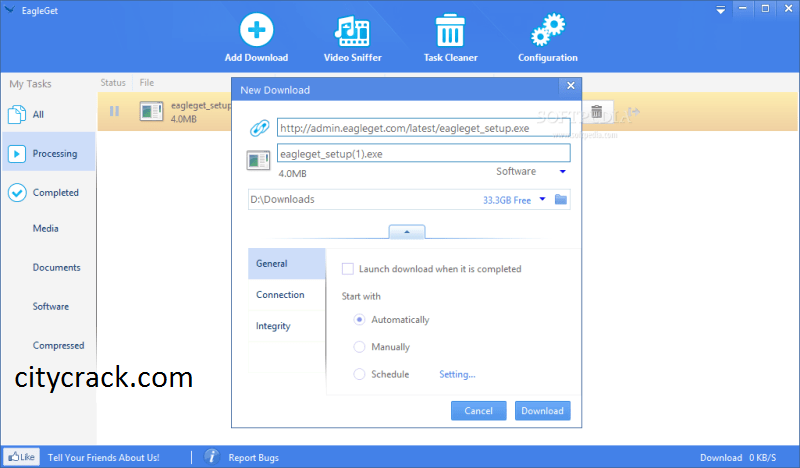
Task: Click the info icon in status bar
Action: coord(212,457)
